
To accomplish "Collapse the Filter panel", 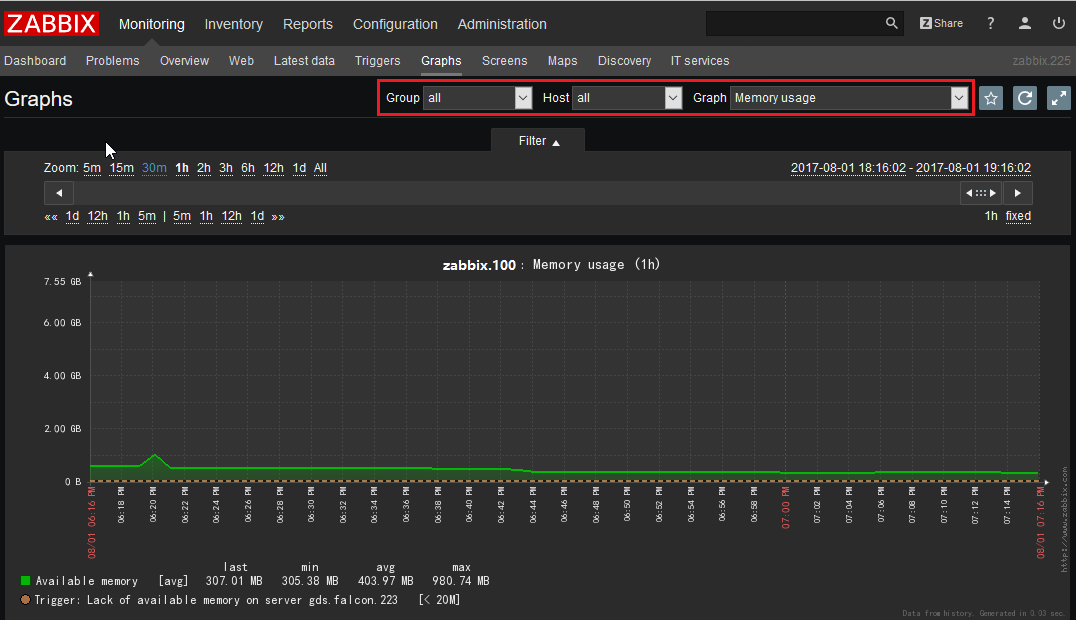I will pyautogui.click(x=538, y=141).
